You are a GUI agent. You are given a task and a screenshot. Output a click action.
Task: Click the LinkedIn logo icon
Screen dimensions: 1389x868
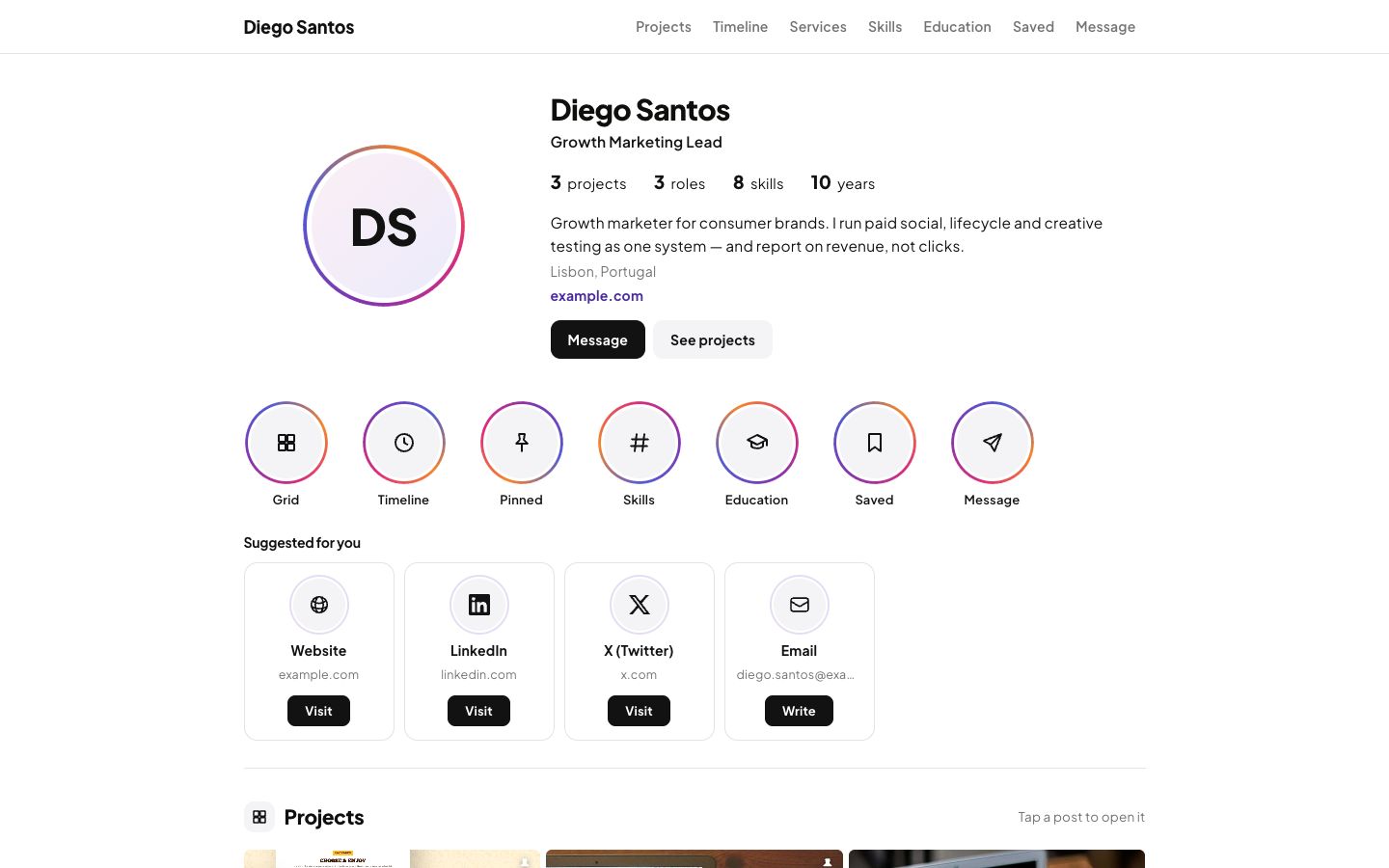[479, 605]
